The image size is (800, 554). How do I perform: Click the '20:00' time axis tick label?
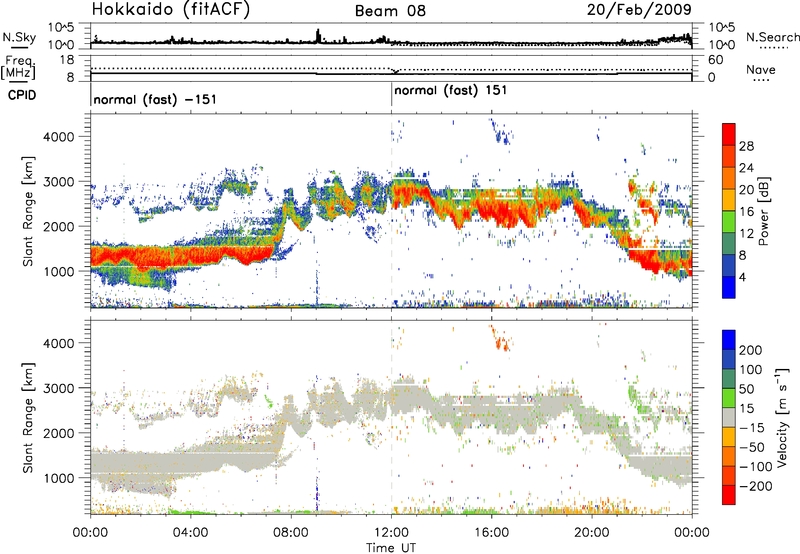pos(592,533)
